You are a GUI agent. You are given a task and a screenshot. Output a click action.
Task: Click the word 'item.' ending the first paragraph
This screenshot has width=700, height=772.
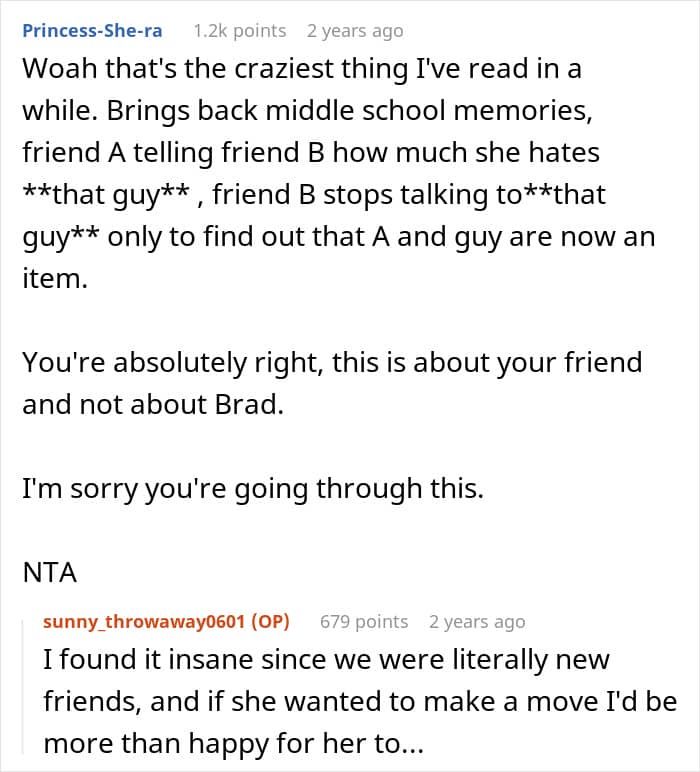click(55, 278)
